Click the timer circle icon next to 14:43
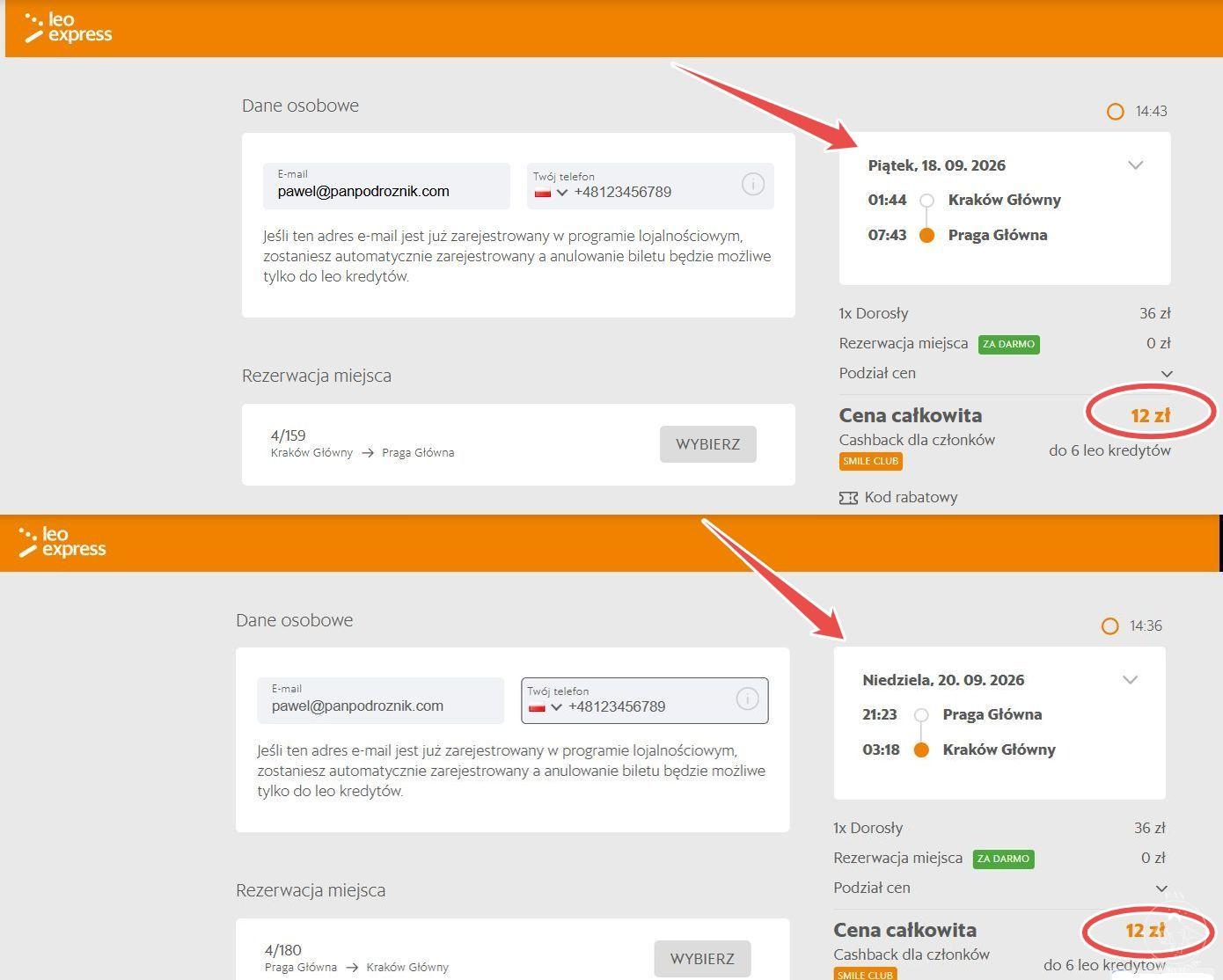Image resolution: width=1223 pixels, height=980 pixels. tap(1115, 112)
